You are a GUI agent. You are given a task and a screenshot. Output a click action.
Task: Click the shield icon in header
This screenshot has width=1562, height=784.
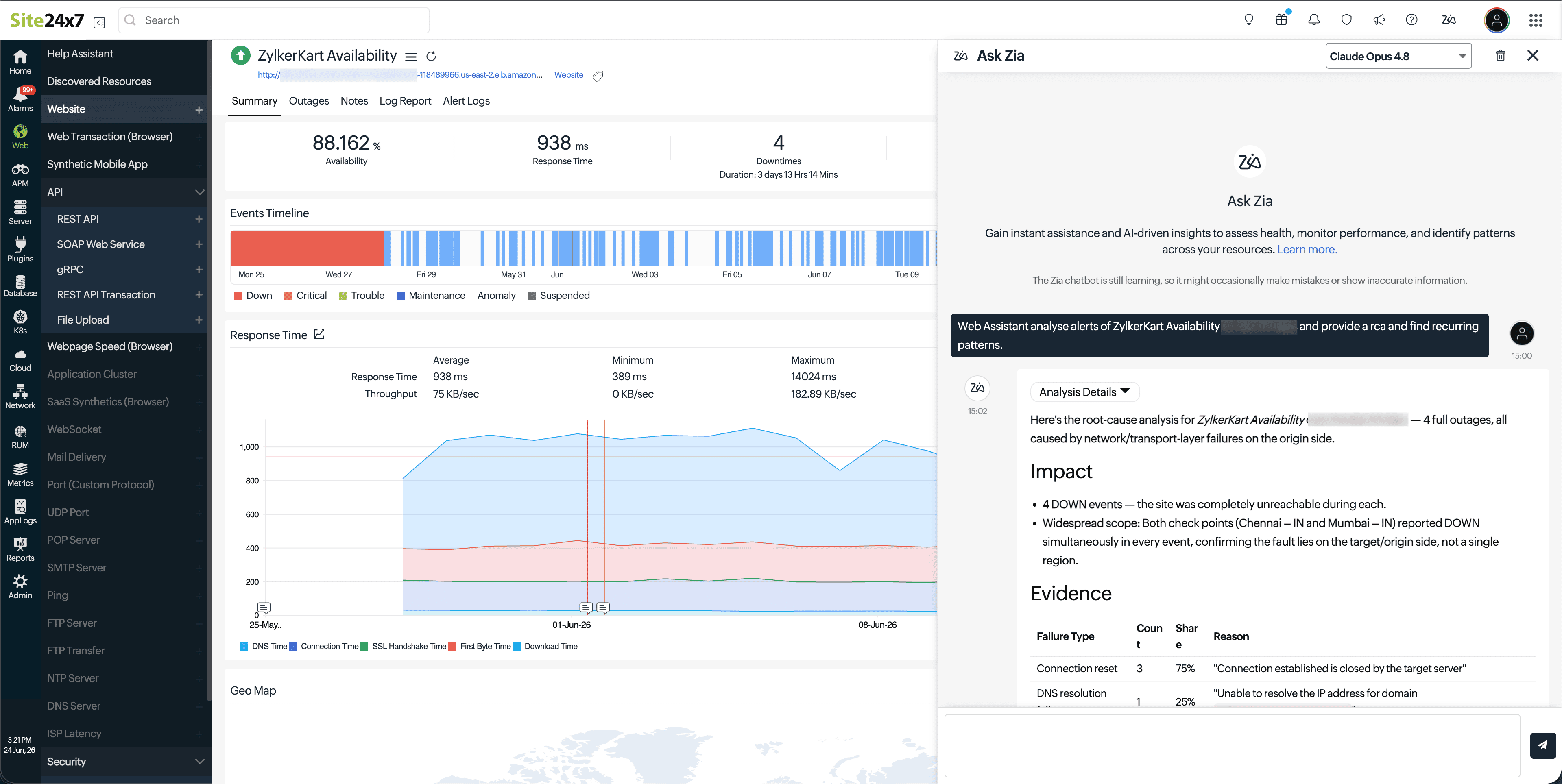pos(1346,20)
